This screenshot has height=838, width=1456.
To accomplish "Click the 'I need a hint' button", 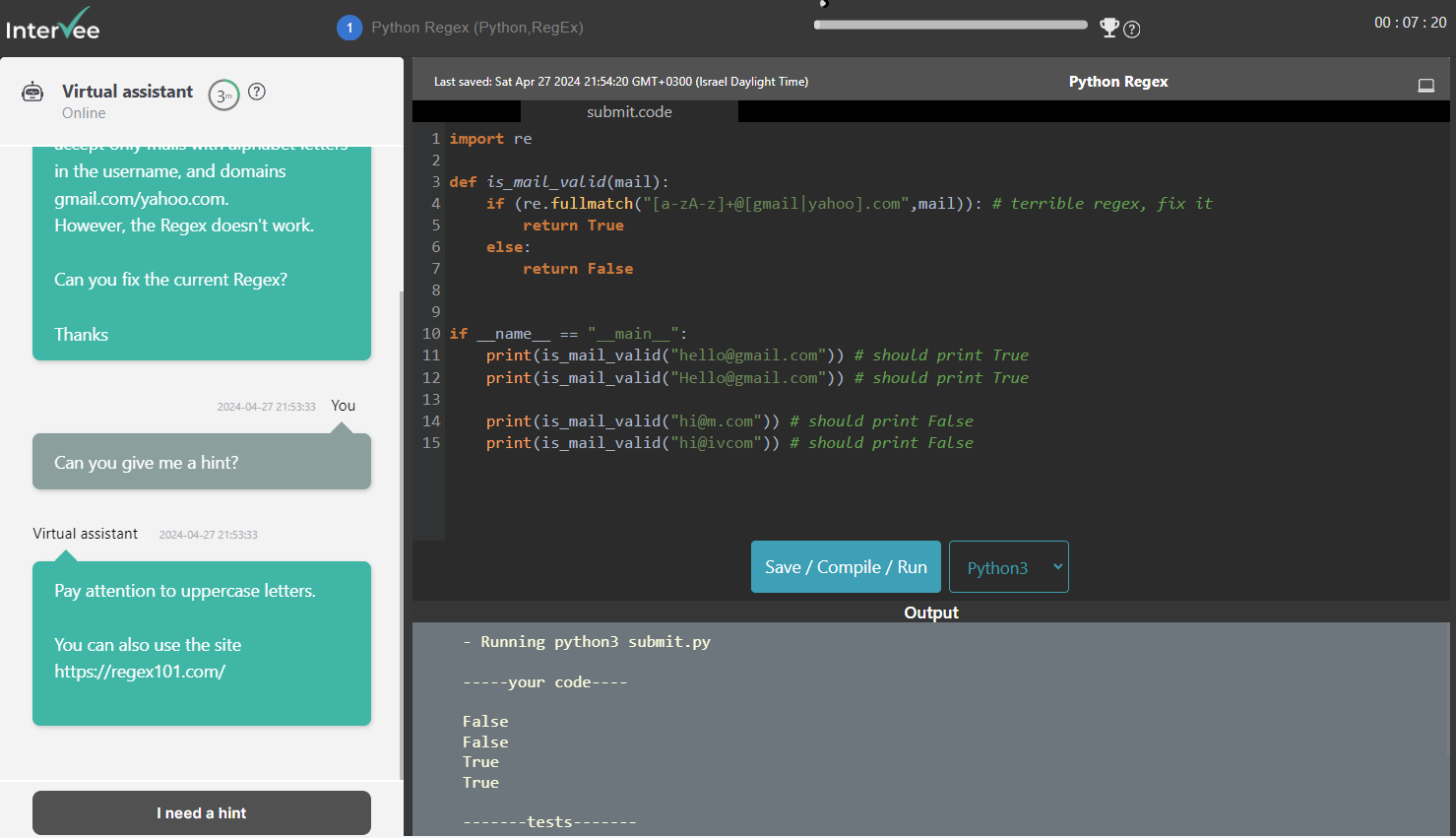I will coord(201,812).
